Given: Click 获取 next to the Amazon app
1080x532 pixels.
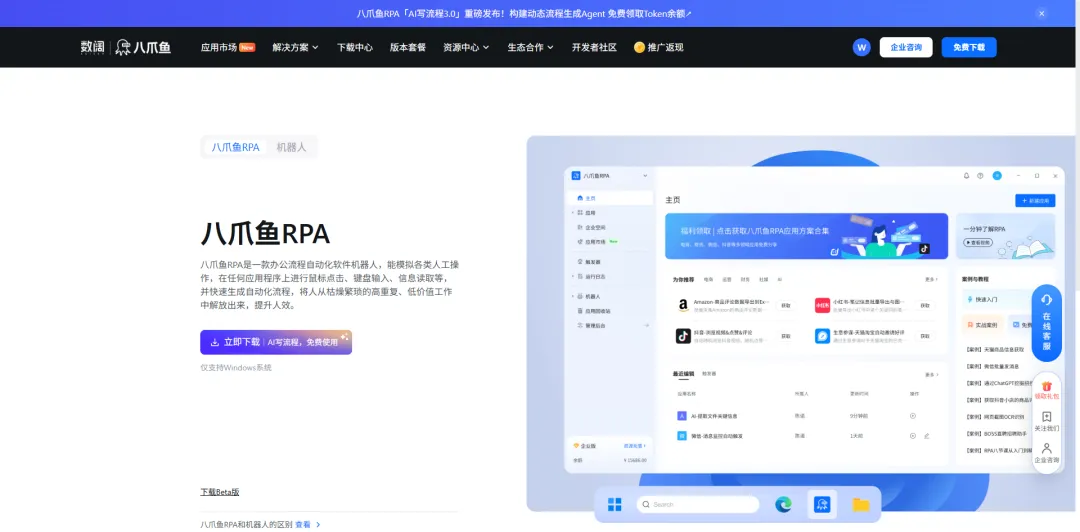Looking at the screenshot, I should [x=786, y=305].
